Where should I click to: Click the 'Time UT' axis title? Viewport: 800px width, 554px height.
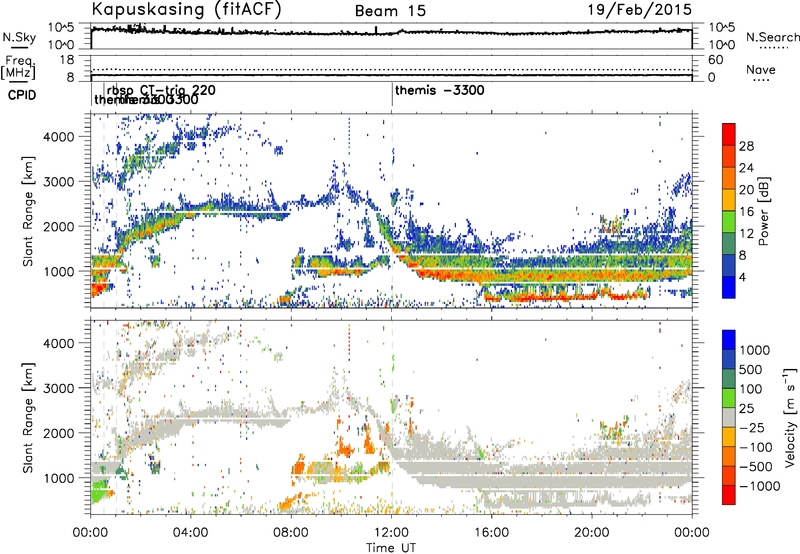pos(391,548)
